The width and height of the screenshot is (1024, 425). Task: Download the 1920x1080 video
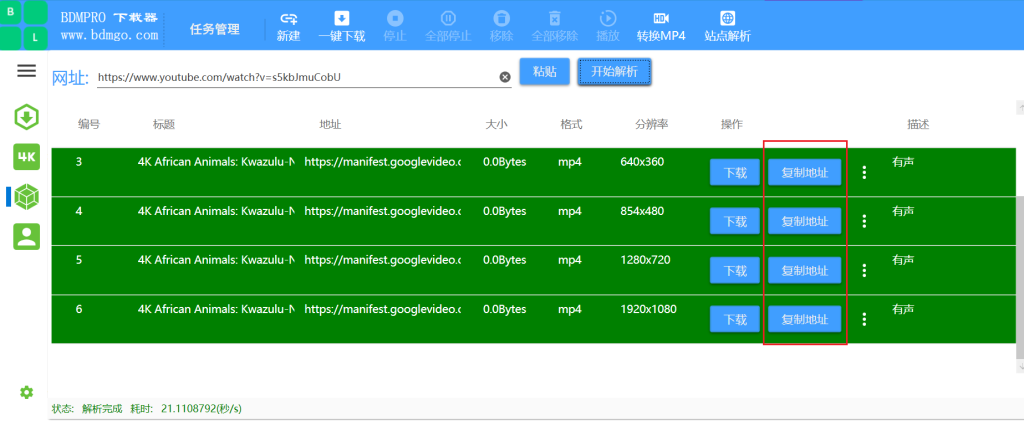pos(735,319)
